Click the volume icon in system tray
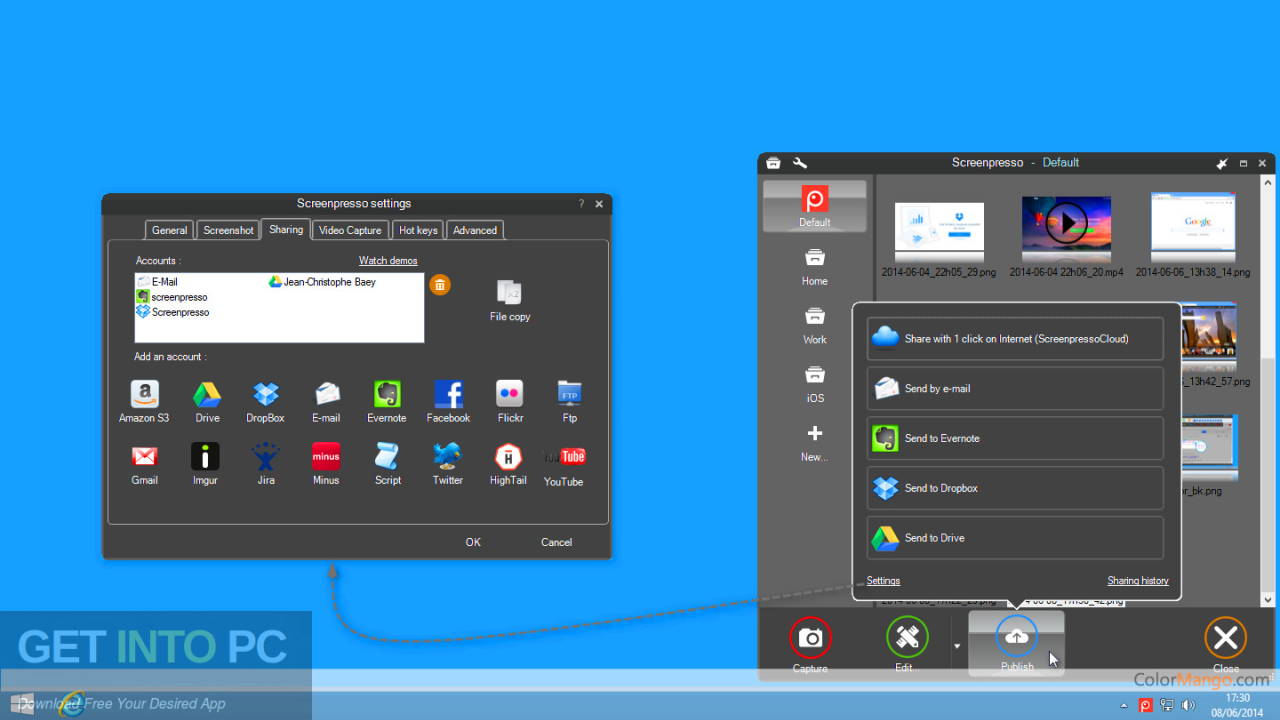The height and width of the screenshot is (720, 1280). (x=1187, y=705)
